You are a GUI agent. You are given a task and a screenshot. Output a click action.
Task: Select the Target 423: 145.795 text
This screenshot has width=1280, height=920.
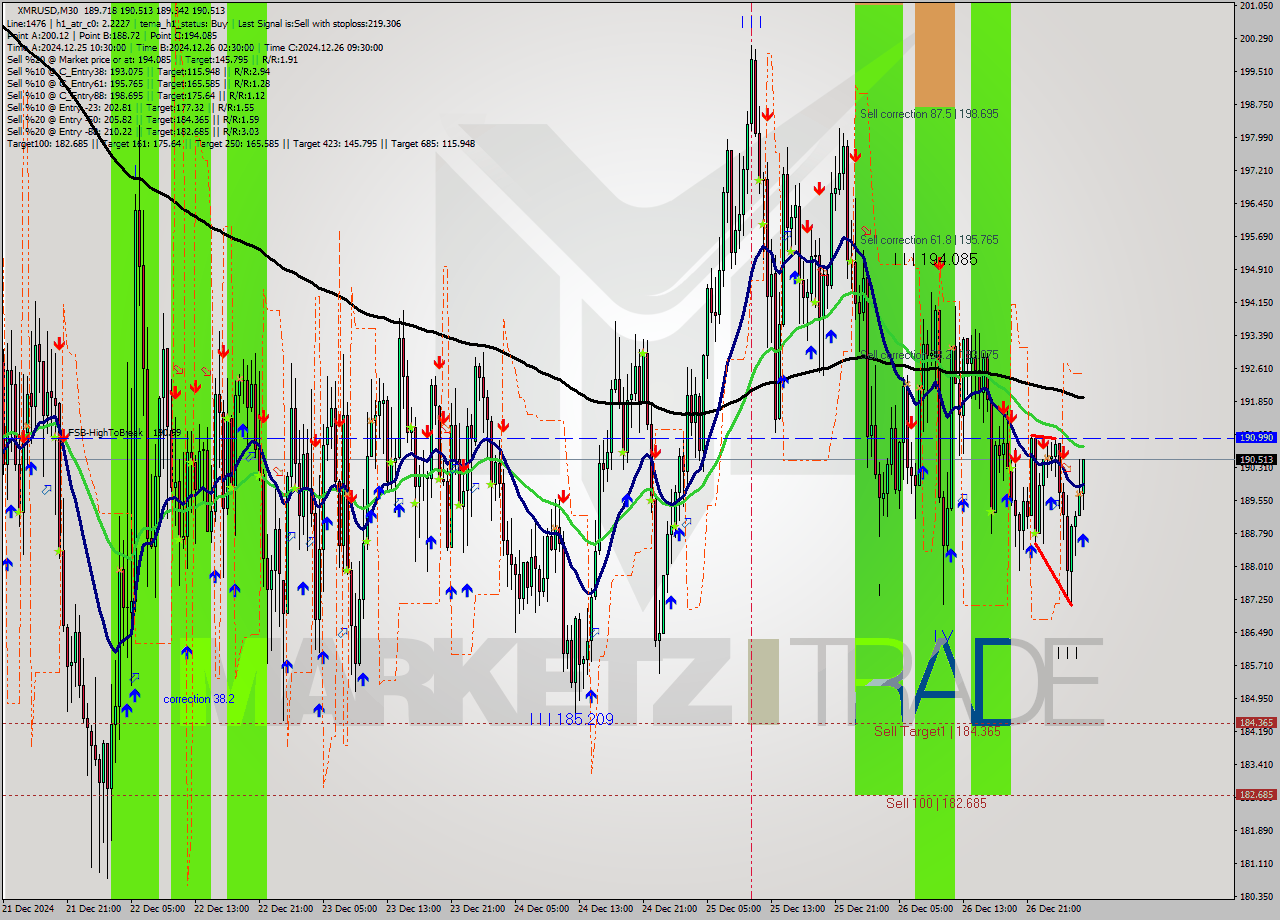pyautogui.click(x=335, y=144)
